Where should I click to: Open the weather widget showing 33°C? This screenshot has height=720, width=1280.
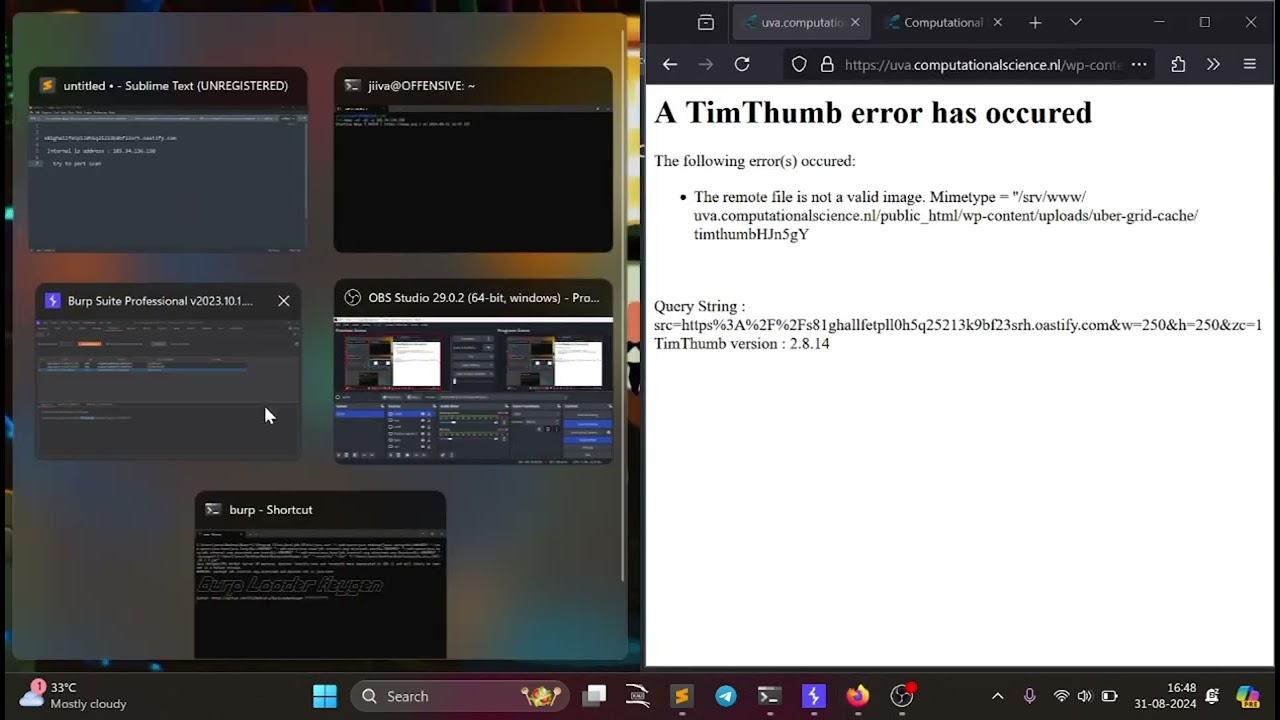(74, 696)
